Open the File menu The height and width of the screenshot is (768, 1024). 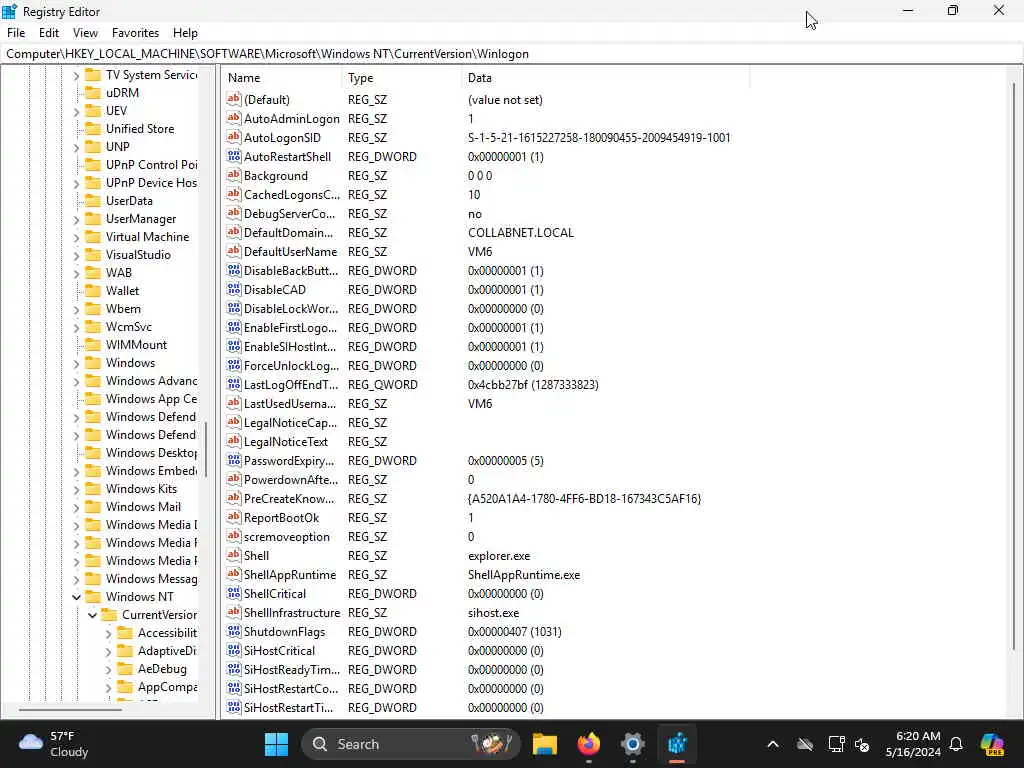click(16, 33)
